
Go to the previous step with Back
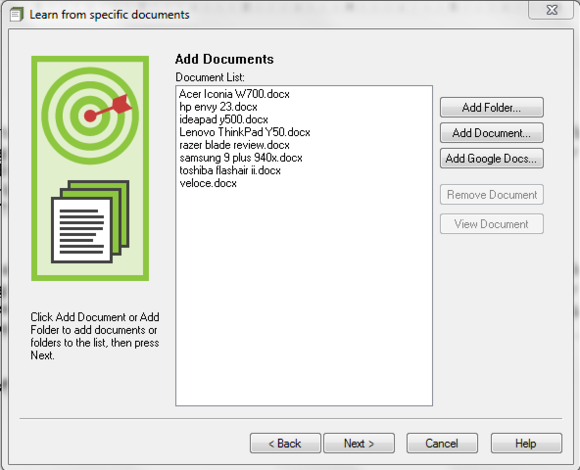click(x=285, y=443)
